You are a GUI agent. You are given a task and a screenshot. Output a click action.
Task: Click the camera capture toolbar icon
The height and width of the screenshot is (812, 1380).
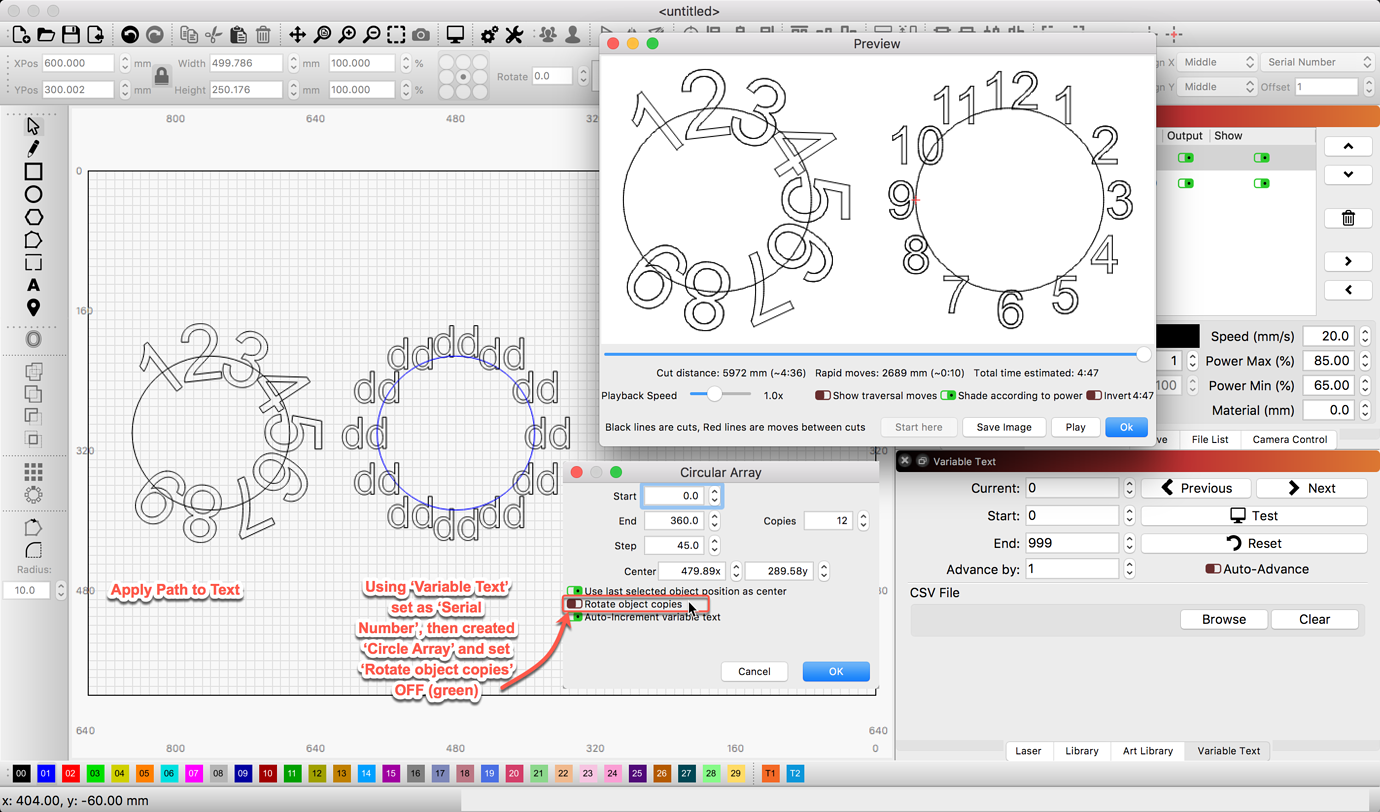point(420,33)
